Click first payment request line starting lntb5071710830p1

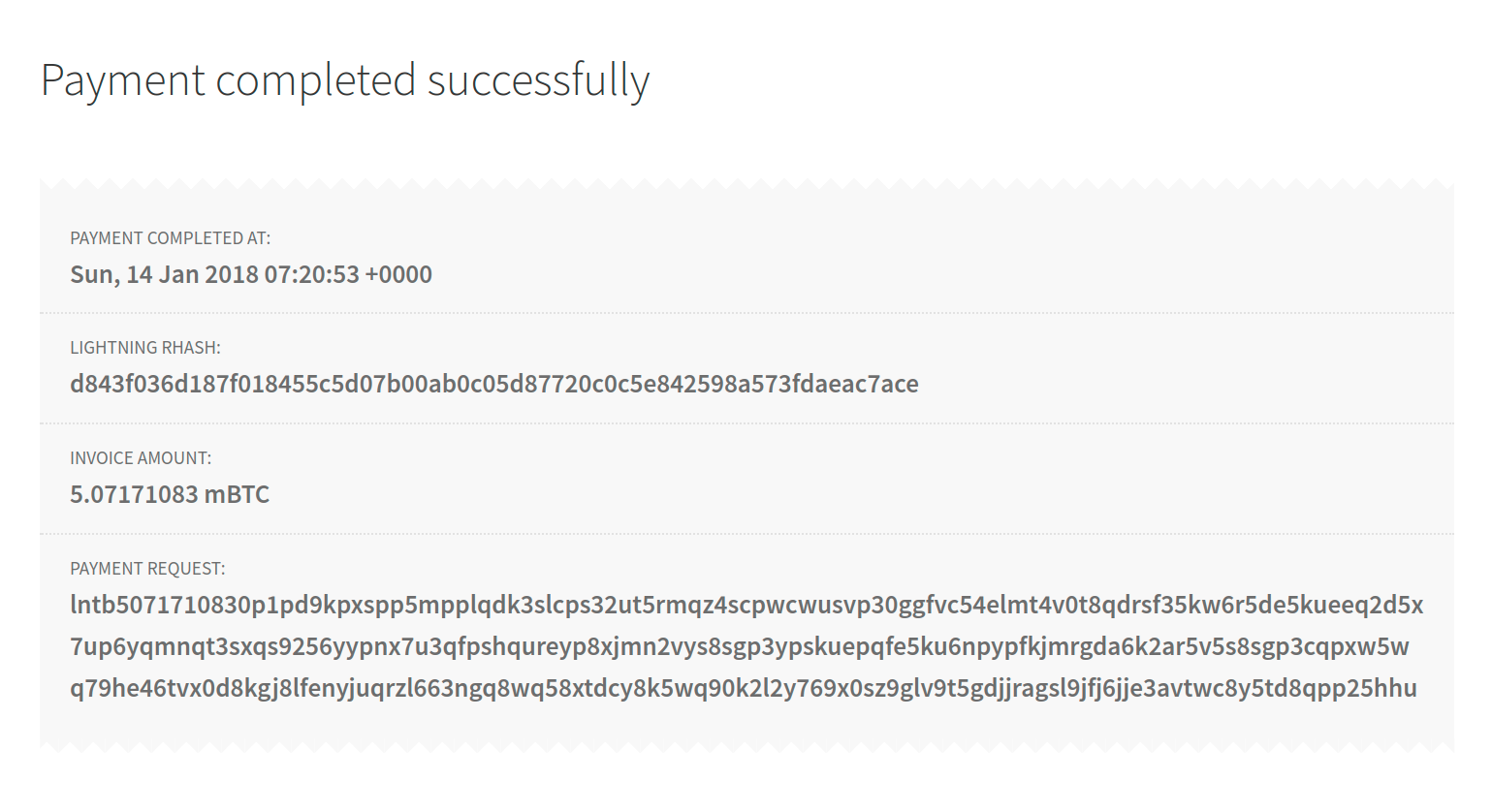[746, 606]
